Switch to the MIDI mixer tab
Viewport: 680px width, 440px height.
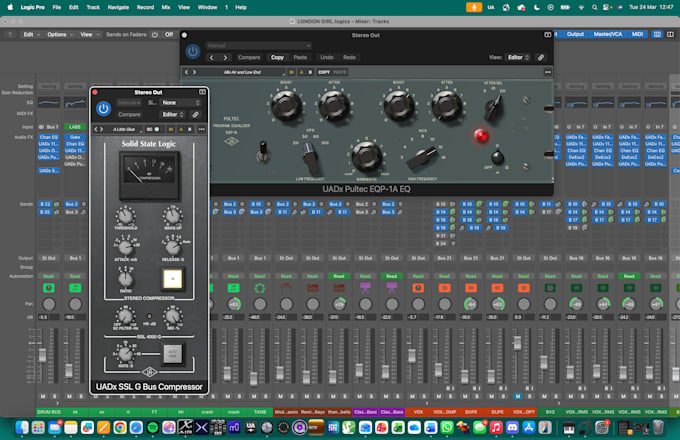(637, 34)
